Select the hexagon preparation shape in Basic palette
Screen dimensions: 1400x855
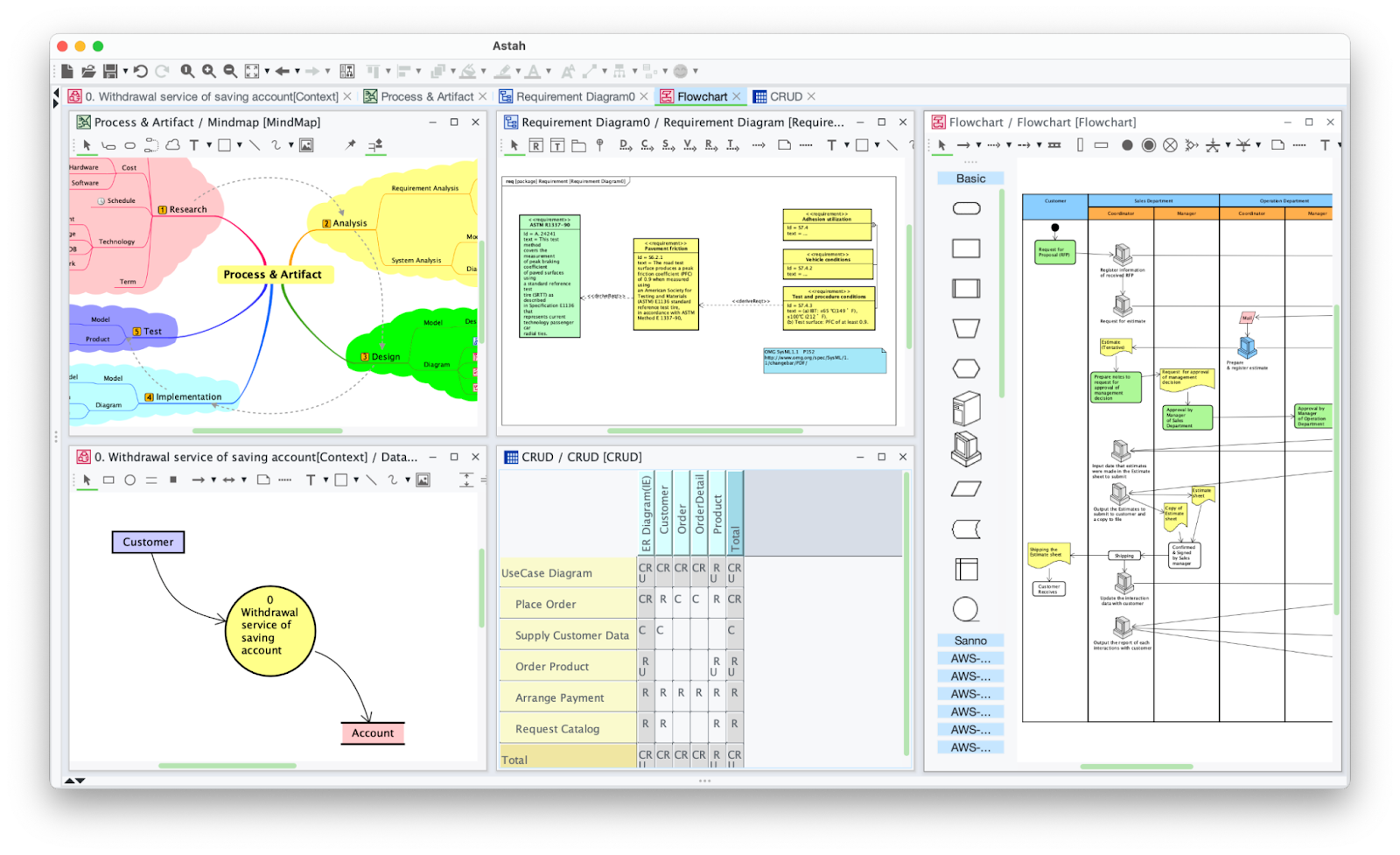pos(966,368)
